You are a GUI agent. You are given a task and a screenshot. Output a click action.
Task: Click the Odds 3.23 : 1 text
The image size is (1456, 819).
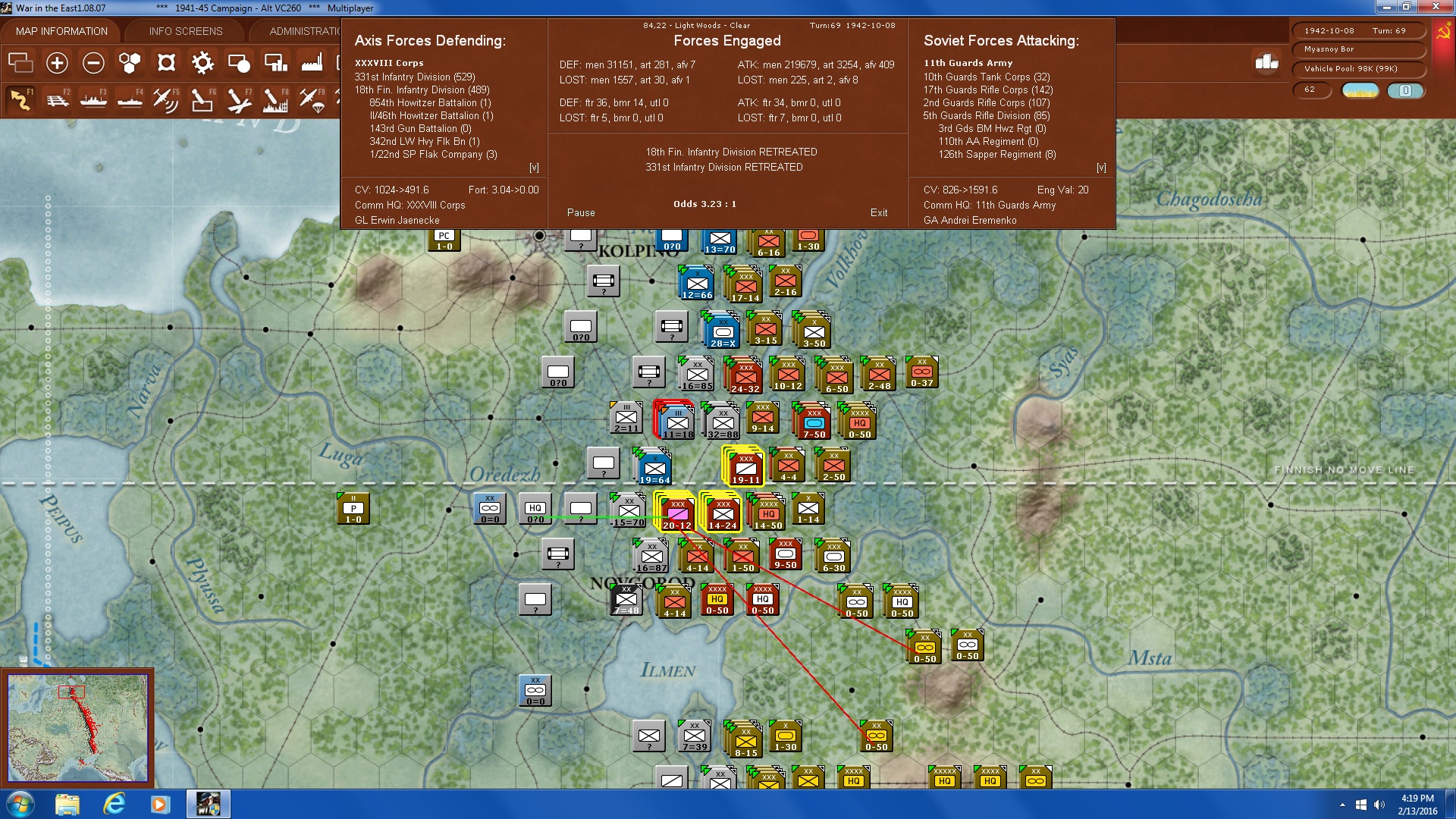704,204
